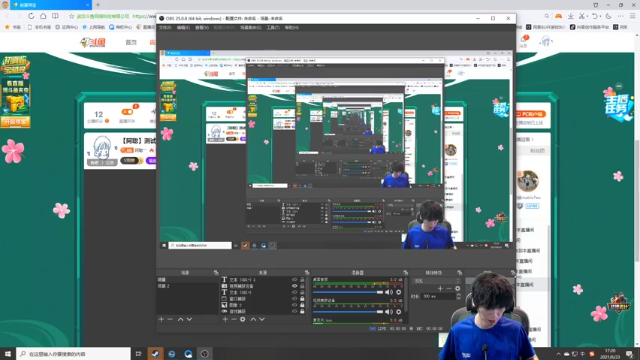Open 主播任务 floating badge on right
This screenshot has height=360, width=640.
point(618,107)
